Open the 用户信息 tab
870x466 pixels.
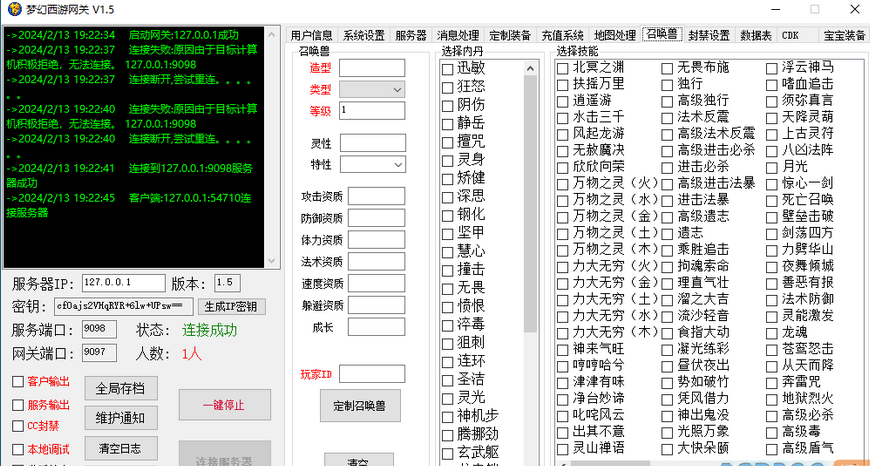[x=311, y=36]
